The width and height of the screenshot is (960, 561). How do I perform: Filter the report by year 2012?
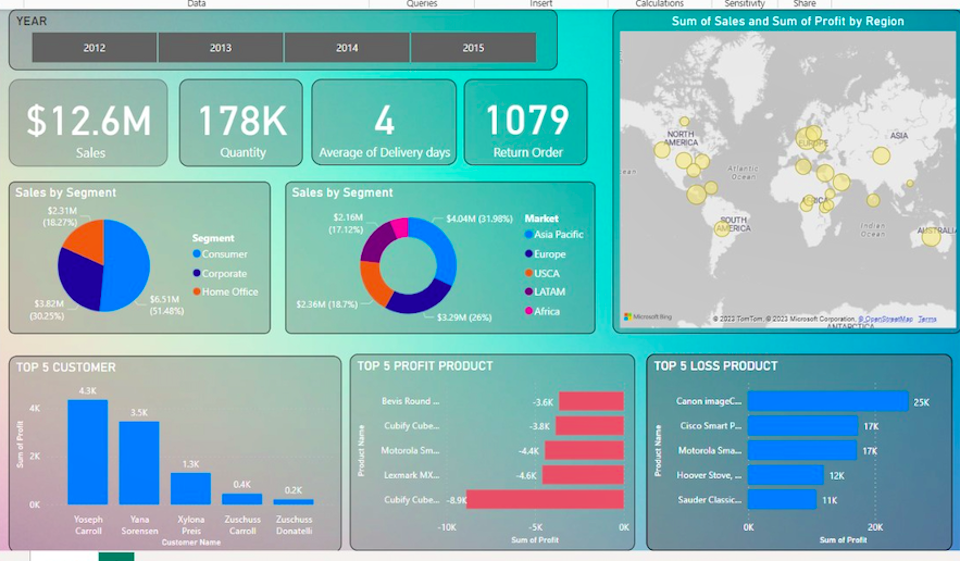[x=94, y=48]
